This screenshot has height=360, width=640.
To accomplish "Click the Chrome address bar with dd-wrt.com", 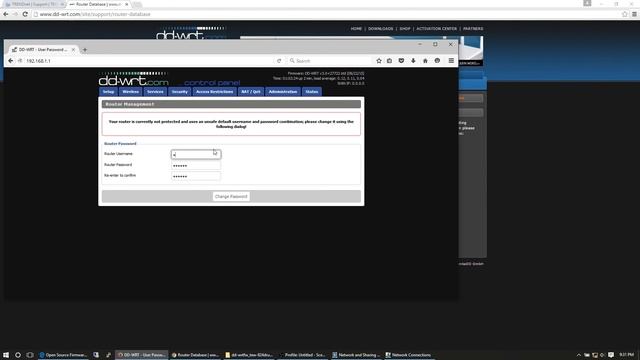I will (x=327, y=14).
